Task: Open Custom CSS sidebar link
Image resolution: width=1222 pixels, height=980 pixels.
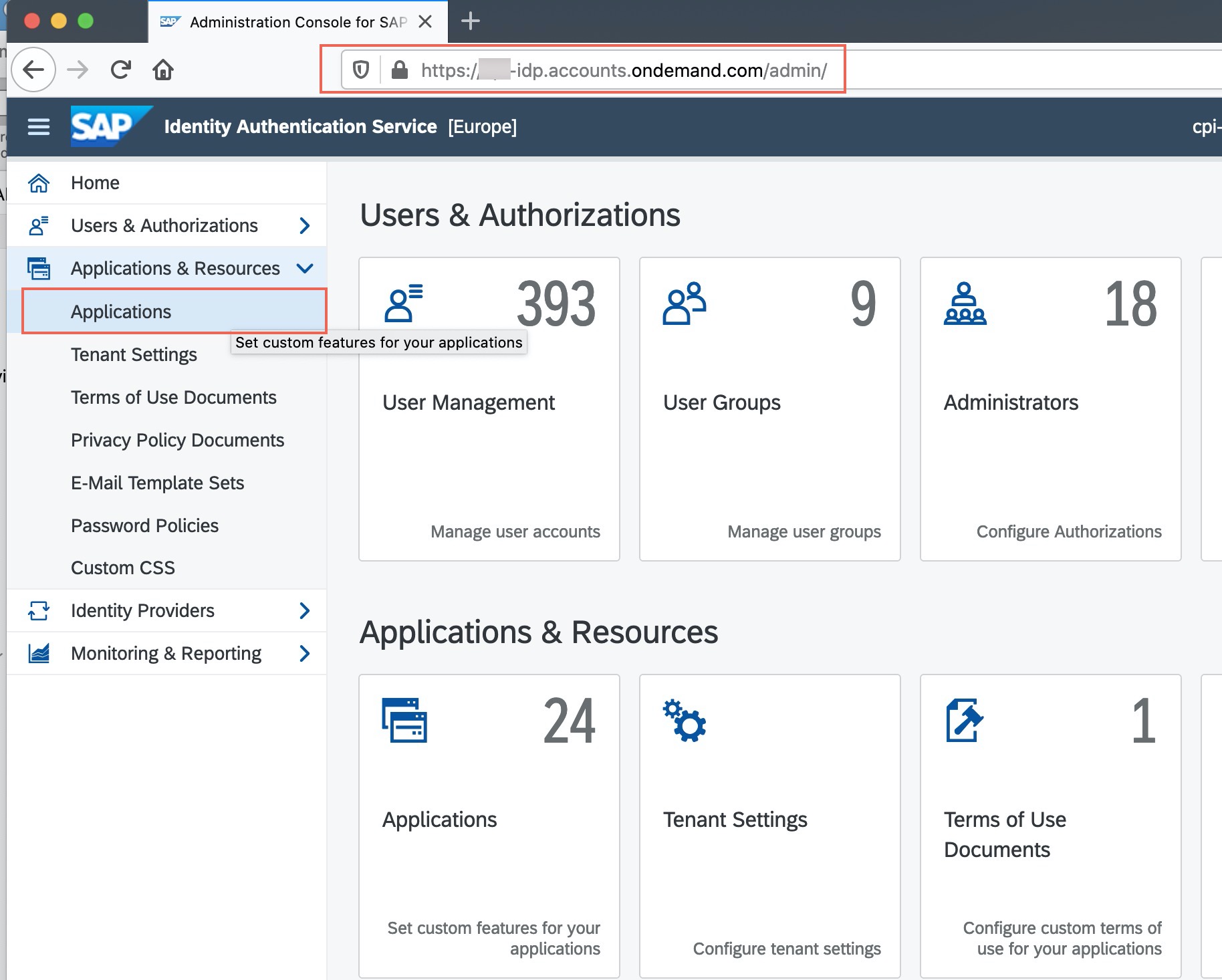Action: click(x=123, y=568)
